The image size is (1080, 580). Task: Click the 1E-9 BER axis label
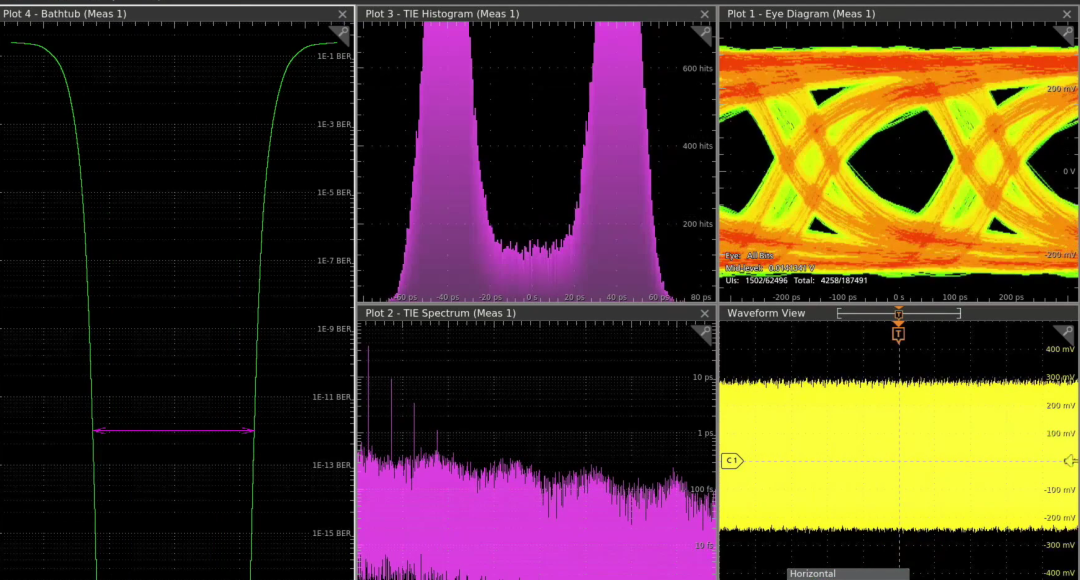pyautogui.click(x=334, y=329)
